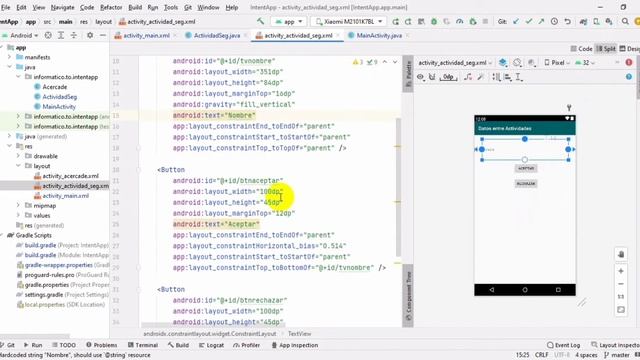Viewport: 640px width, 360px height.
Task: Click the editor horizontal scrollbar
Action: coord(213,325)
